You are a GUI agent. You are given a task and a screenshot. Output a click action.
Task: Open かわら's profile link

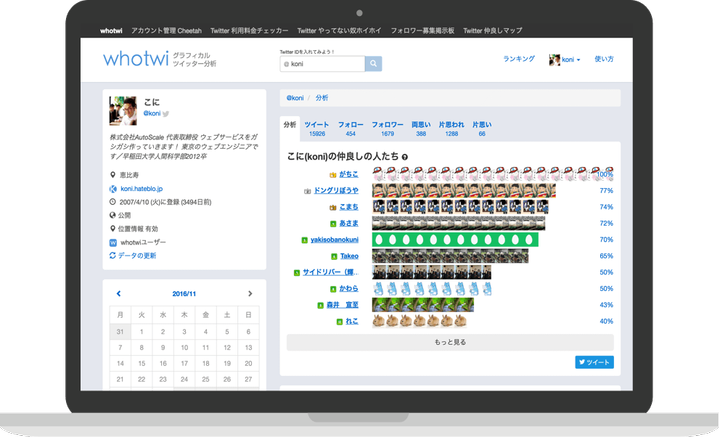tap(349, 289)
